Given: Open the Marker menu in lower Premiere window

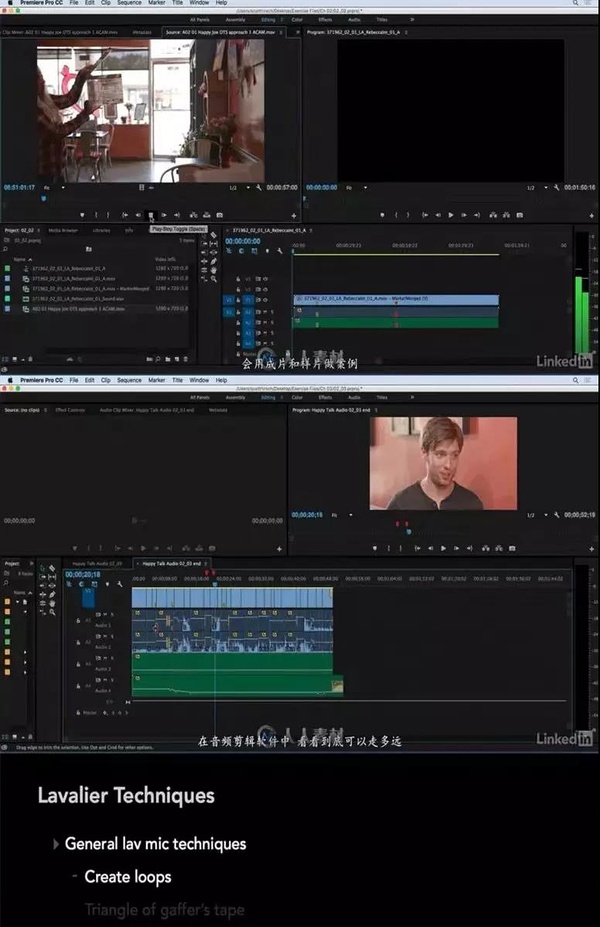Looking at the screenshot, I should coord(156,380).
